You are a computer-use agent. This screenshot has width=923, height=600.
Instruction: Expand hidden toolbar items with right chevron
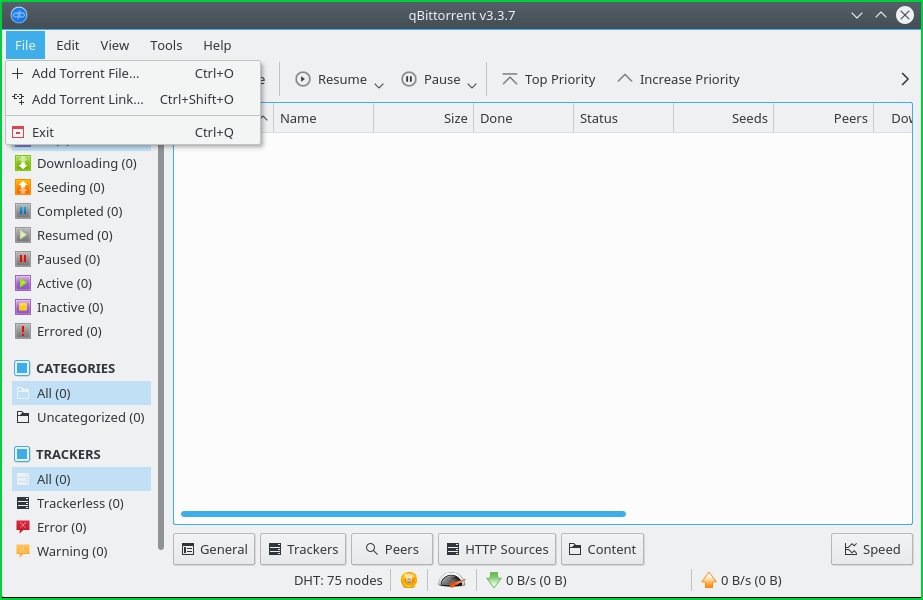905,79
